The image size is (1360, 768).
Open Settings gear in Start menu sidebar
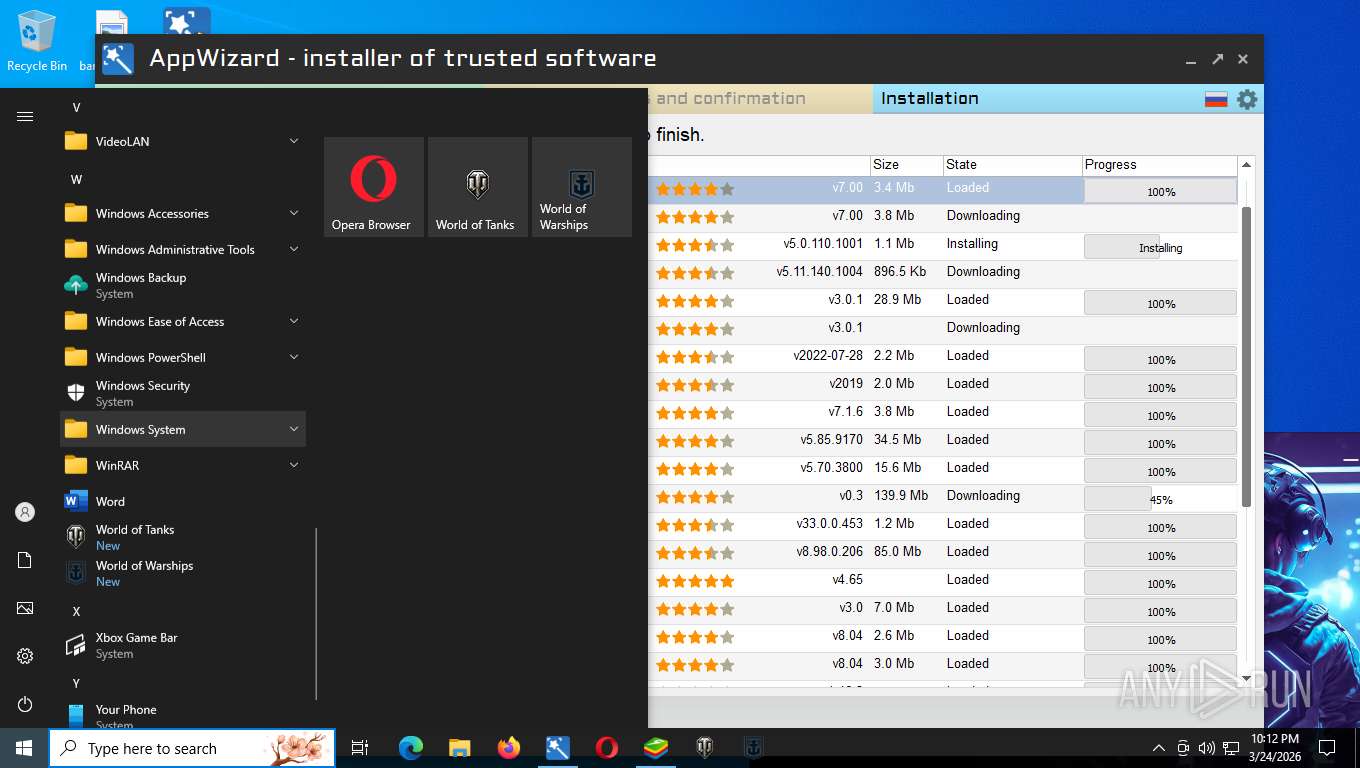coord(25,656)
